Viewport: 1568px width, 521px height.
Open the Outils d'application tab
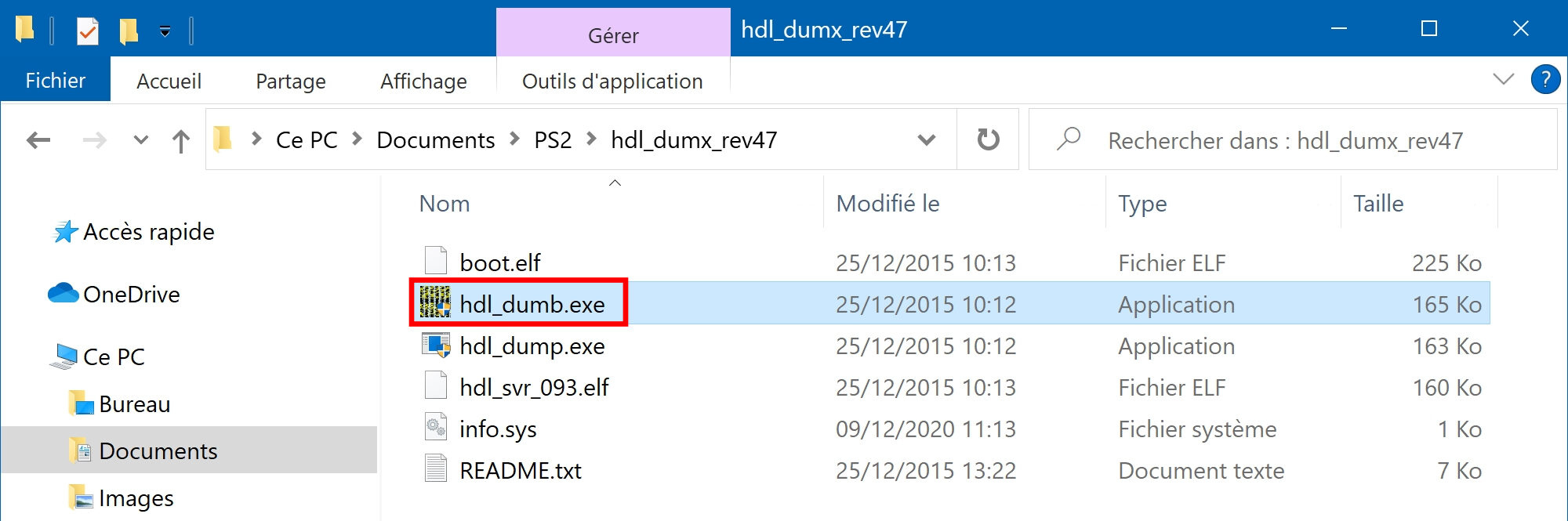612,81
